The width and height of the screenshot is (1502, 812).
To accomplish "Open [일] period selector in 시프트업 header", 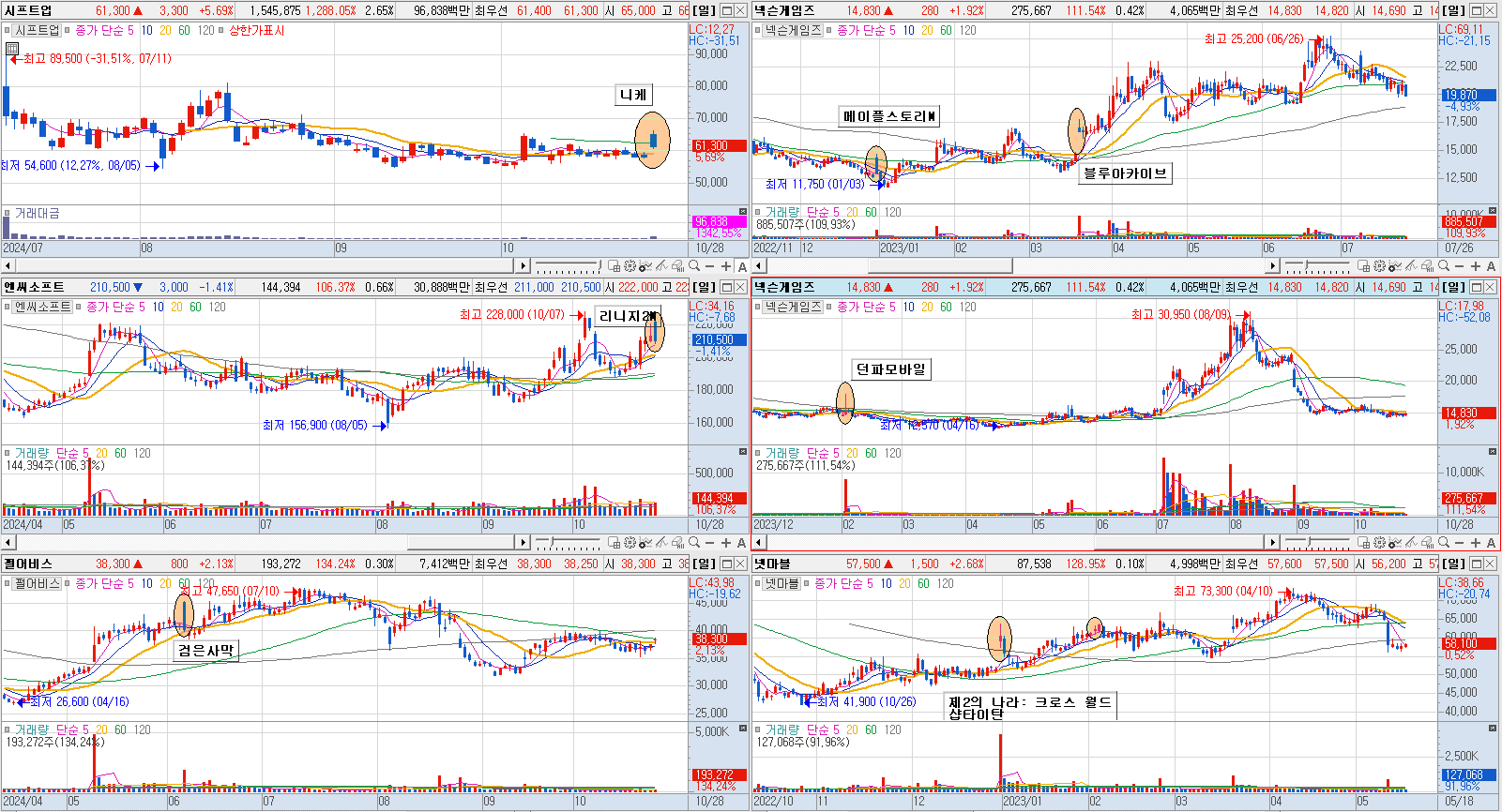I will click(x=704, y=10).
